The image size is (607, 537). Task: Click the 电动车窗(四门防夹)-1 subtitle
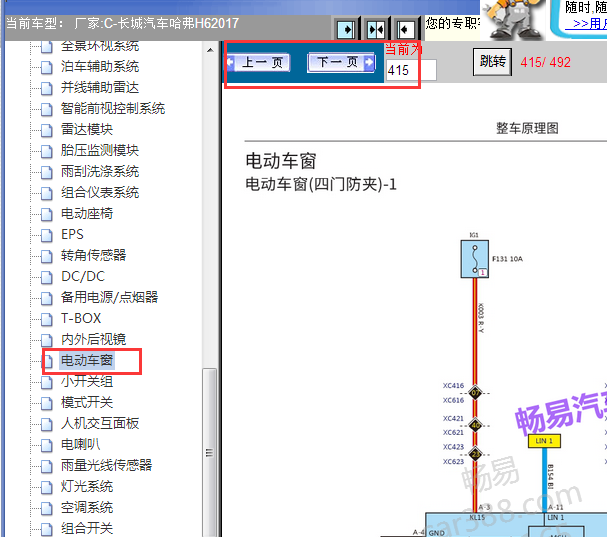pyautogui.click(x=321, y=184)
